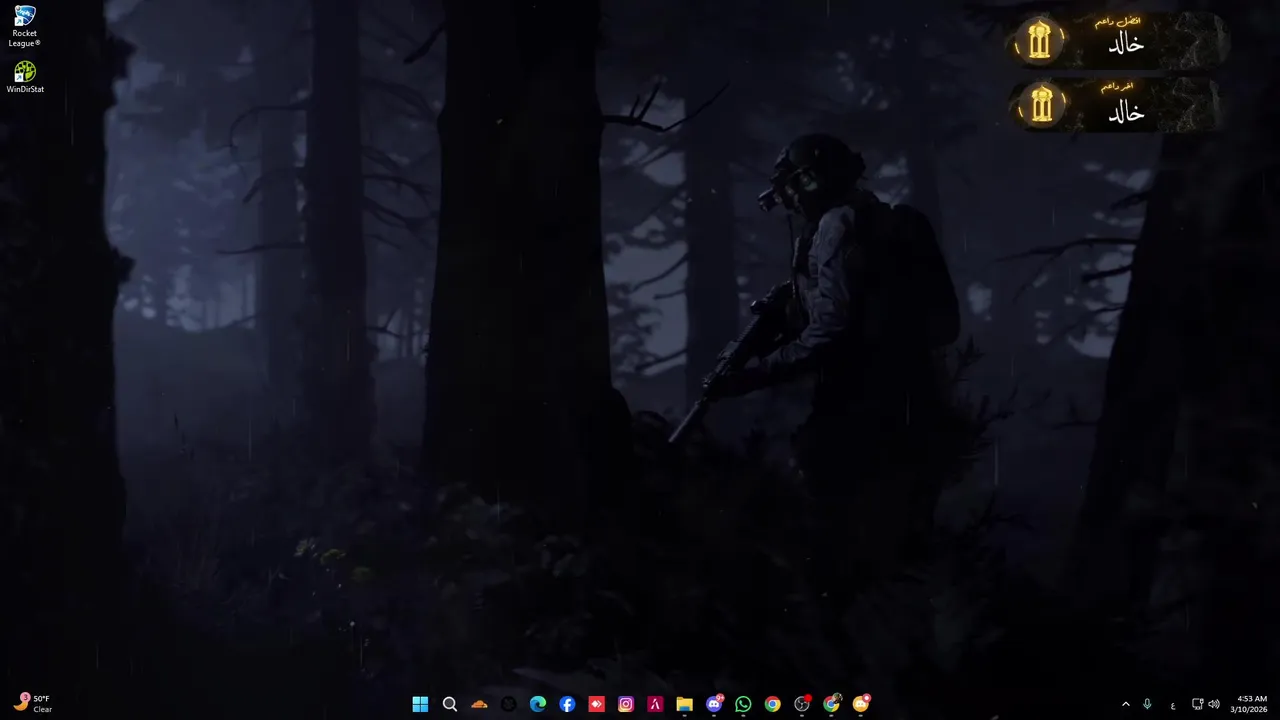Open the dark round icon beside Cloudflare
Image resolution: width=1280 pixels, height=720 pixels.
pos(508,704)
